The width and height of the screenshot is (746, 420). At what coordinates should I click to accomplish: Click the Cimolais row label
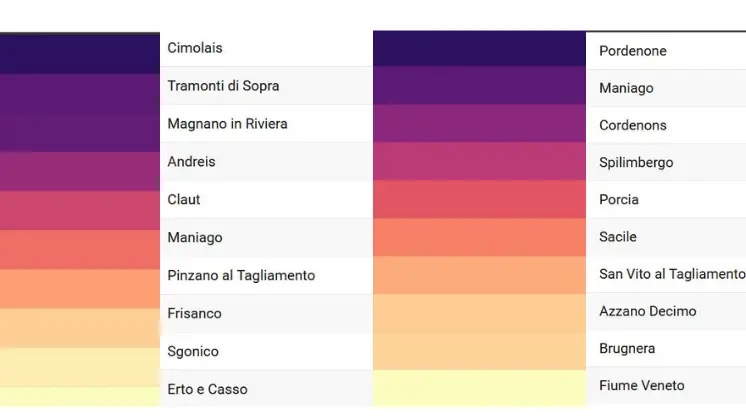[195, 48]
